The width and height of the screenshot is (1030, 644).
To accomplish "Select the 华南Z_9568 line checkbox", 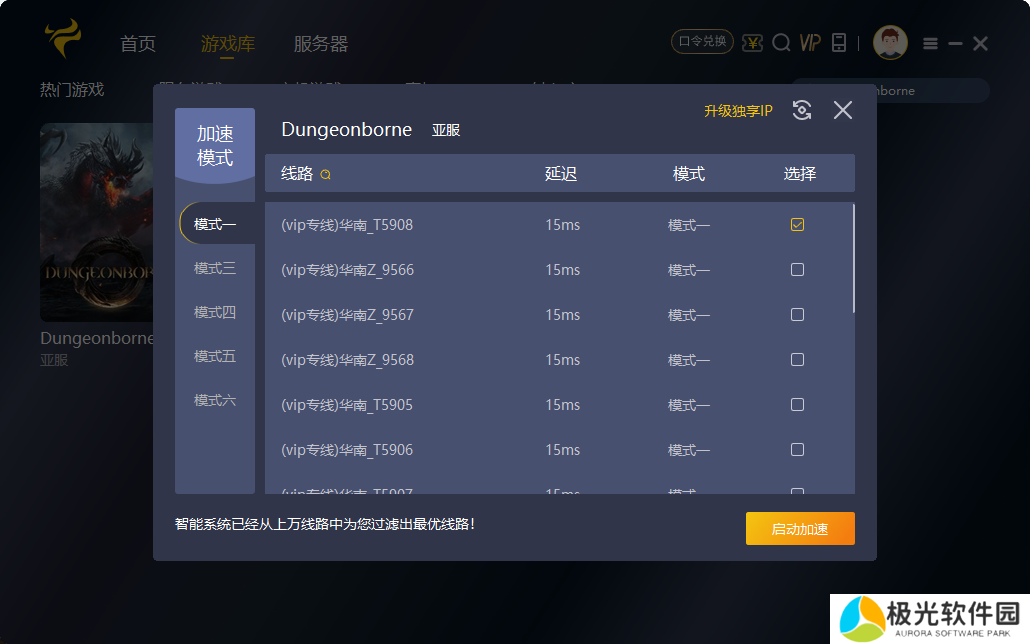I will [x=797, y=360].
